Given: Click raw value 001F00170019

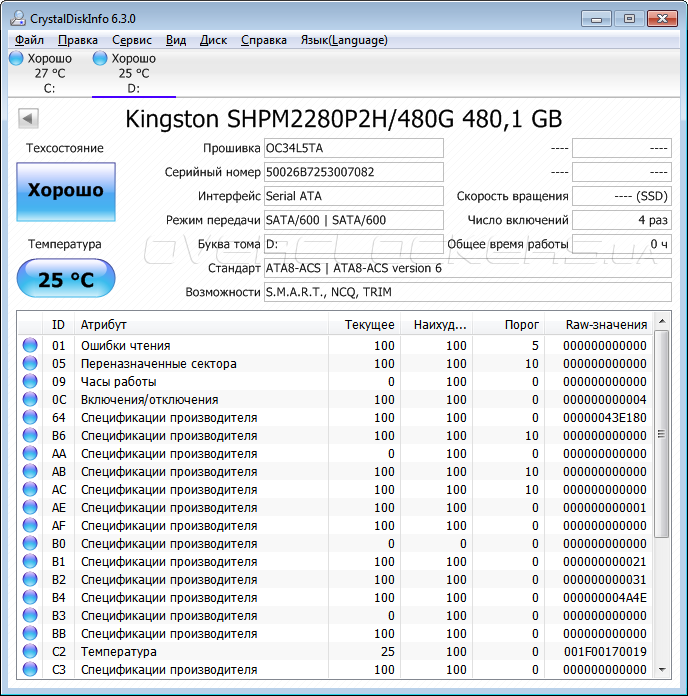Looking at the screenshot, I should 605,652.
